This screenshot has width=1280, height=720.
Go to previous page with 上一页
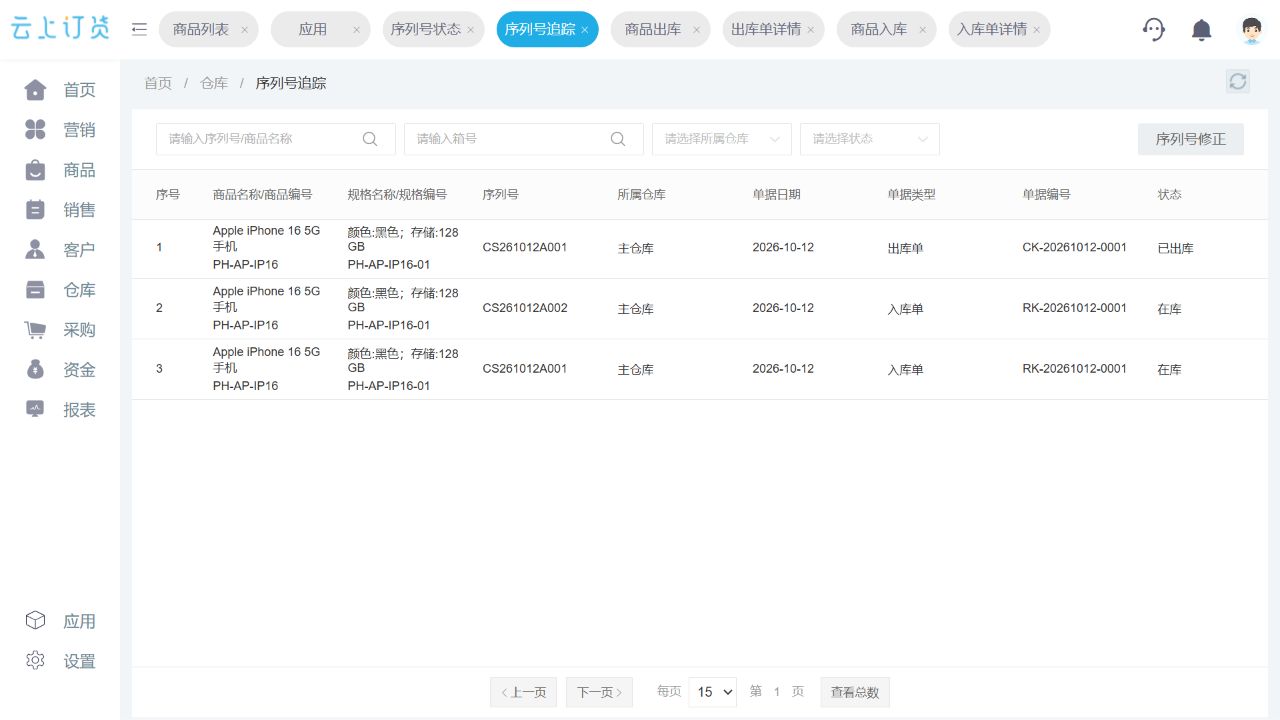pos(523,692)
